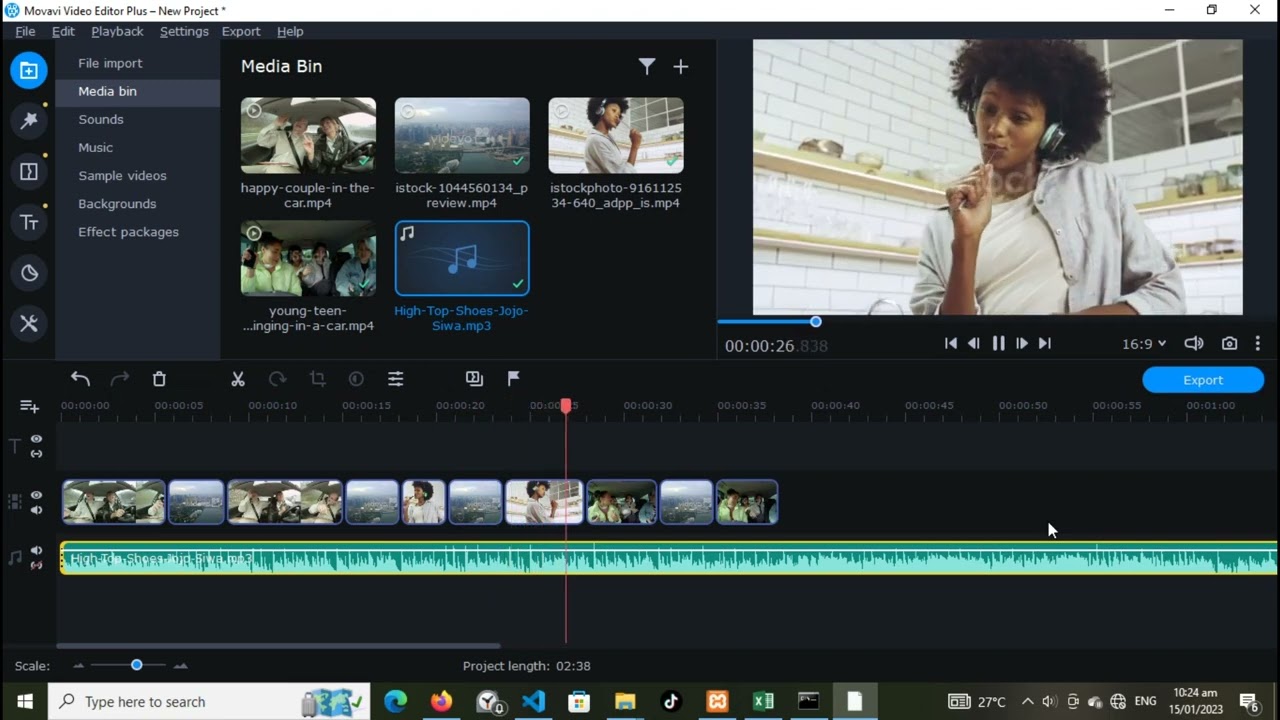Click the Transition wizard icon

474,379
